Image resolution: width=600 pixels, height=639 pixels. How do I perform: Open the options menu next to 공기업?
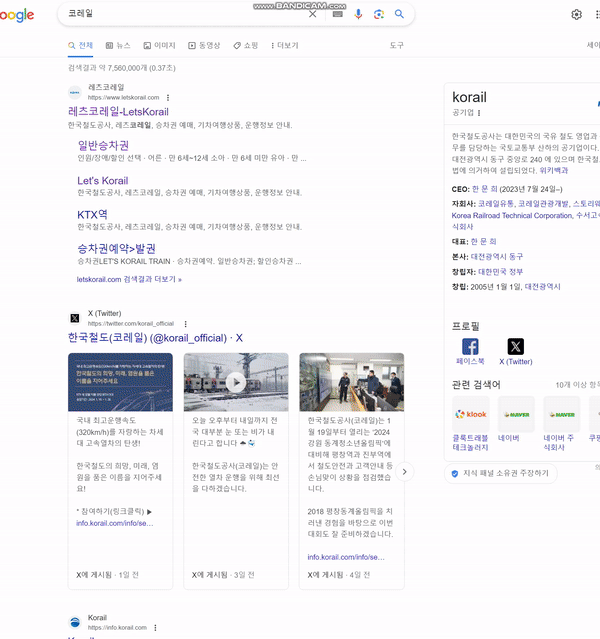coord(479,113)
